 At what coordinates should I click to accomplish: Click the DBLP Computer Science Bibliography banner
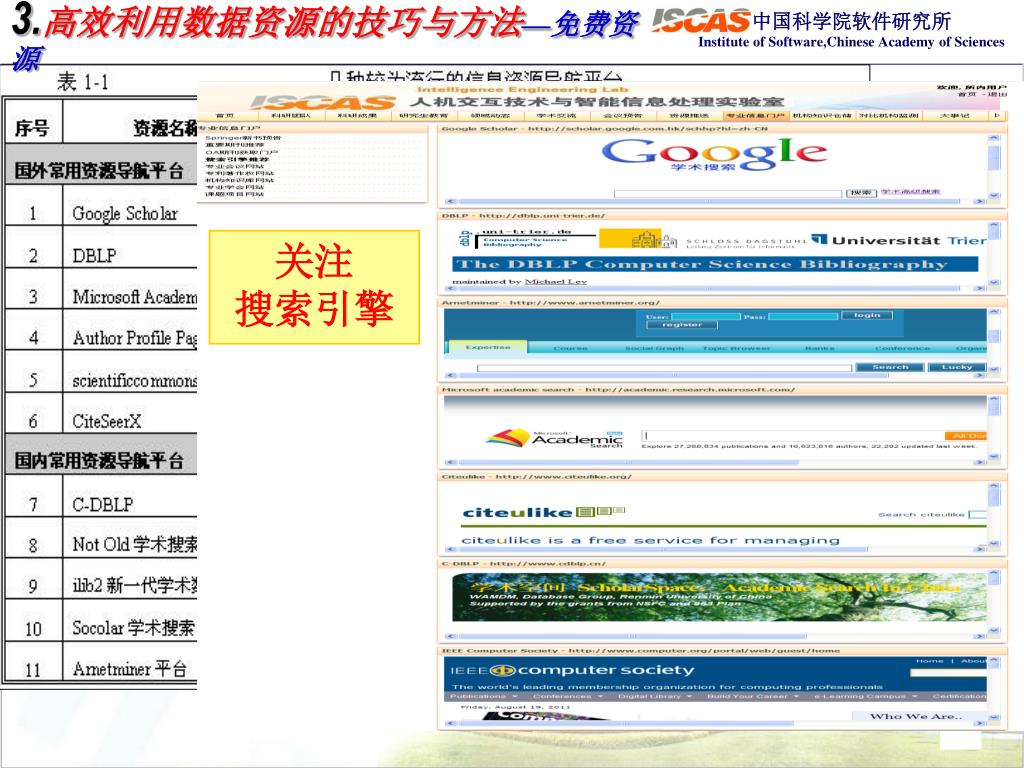pos(715,264)
